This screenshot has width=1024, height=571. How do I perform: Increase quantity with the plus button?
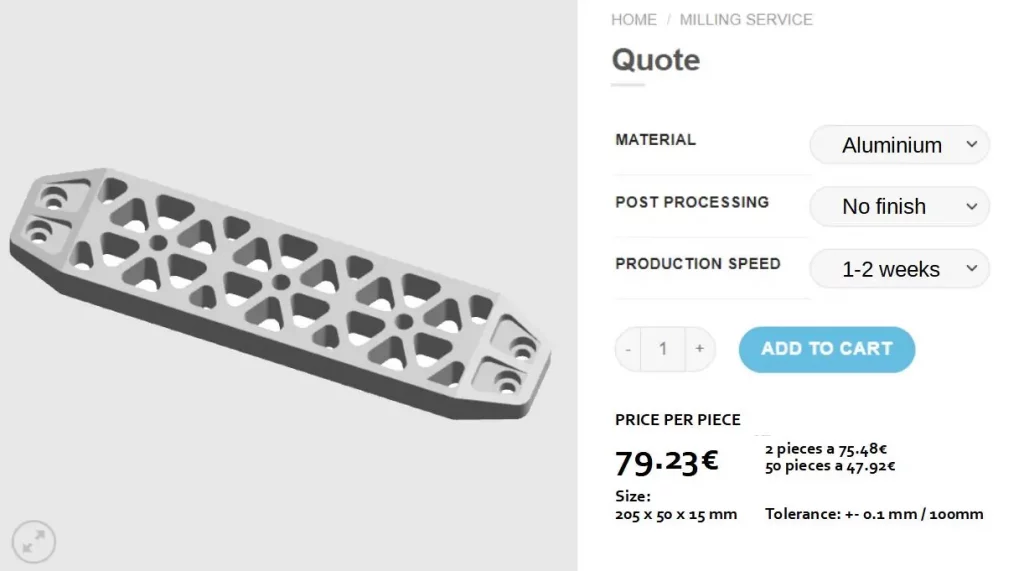click(699, 349)
